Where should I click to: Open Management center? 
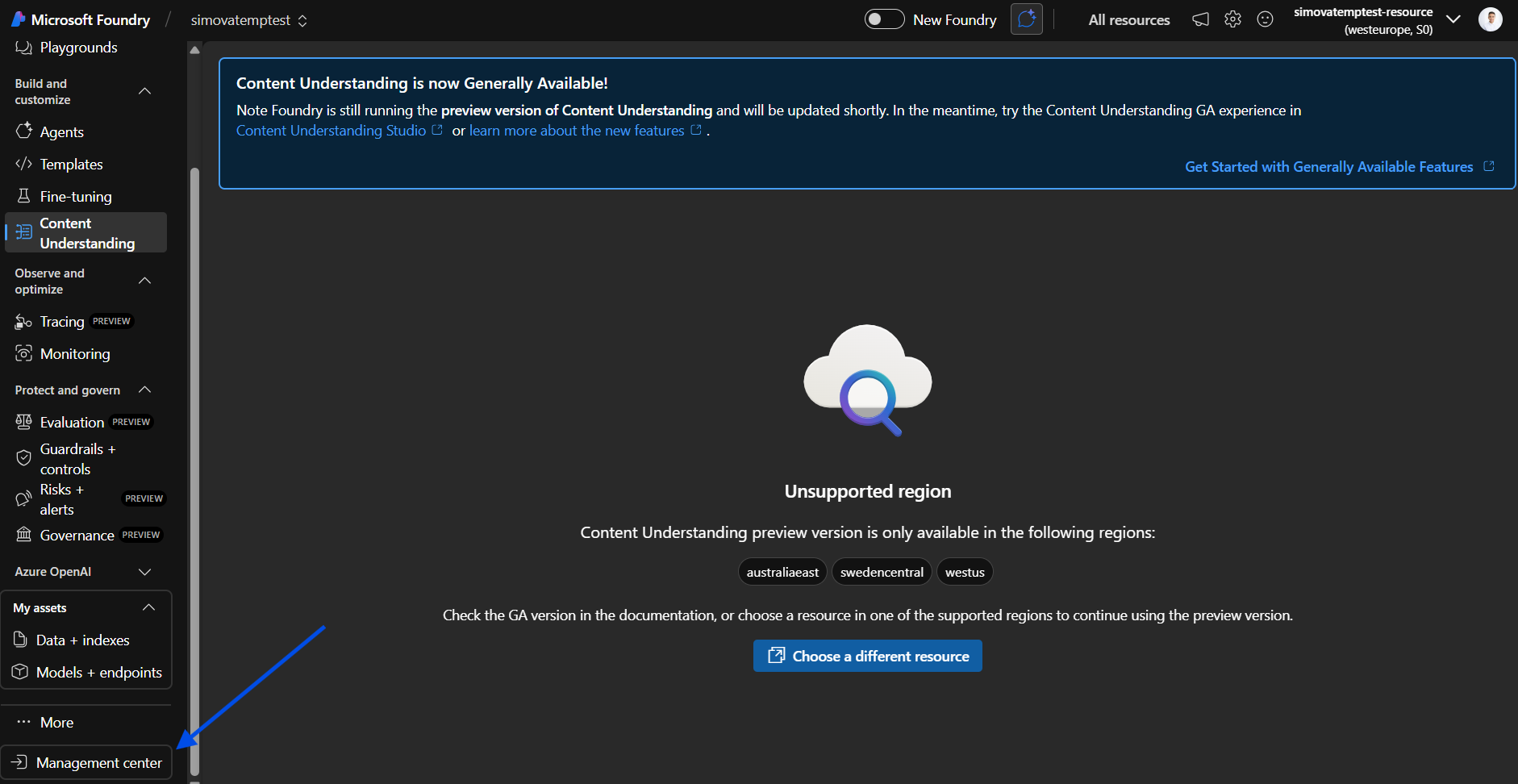click(86, 762)
